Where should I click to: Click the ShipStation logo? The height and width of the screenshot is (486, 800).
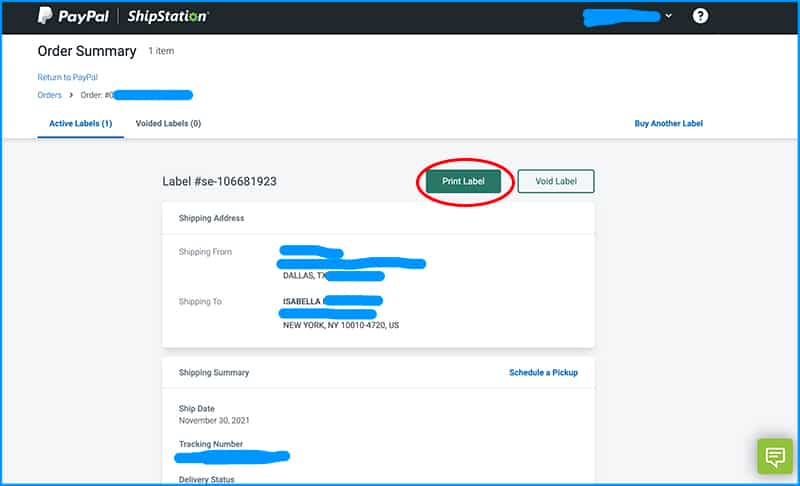(168, 16)
